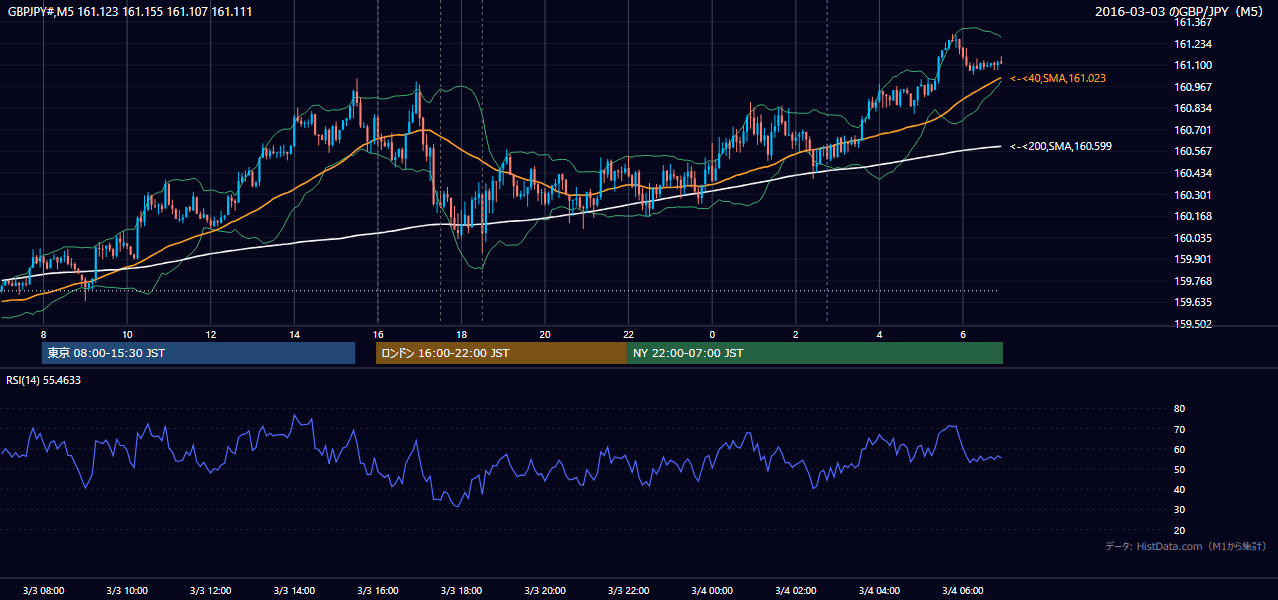The image size is (1278, 600).
Task: Click the bottom time label 3/3 08:00
Action: (x=43, y=590)
